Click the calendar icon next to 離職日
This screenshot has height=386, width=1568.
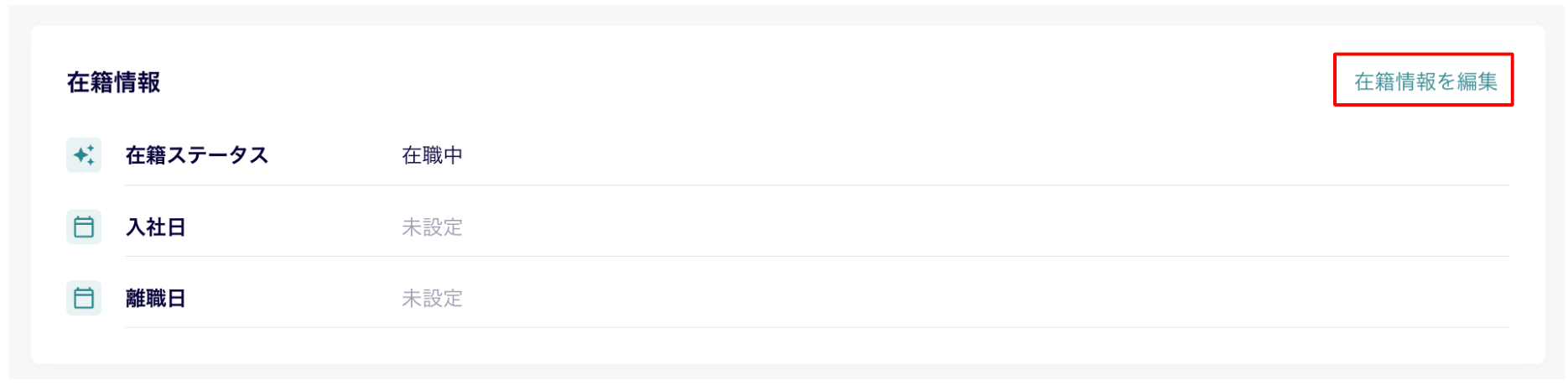click(x=84, y=298)
